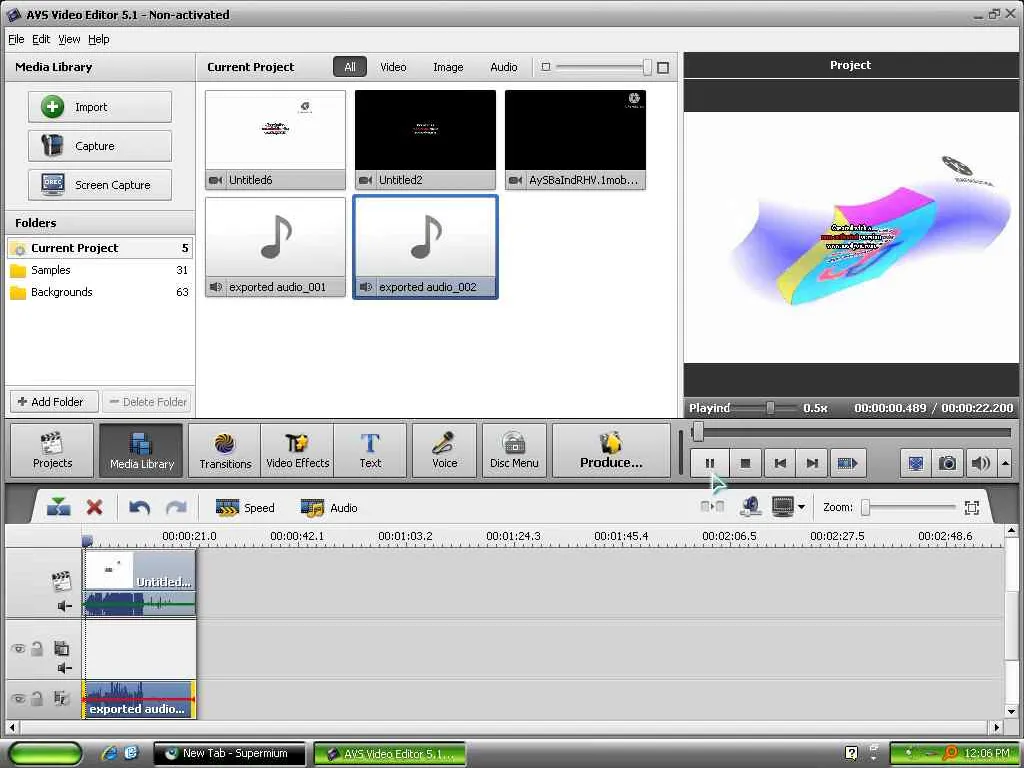The height and width of the screenshot is (768, 1024).
Task: Switch to Media Library panel
Action: coord(142,451)
